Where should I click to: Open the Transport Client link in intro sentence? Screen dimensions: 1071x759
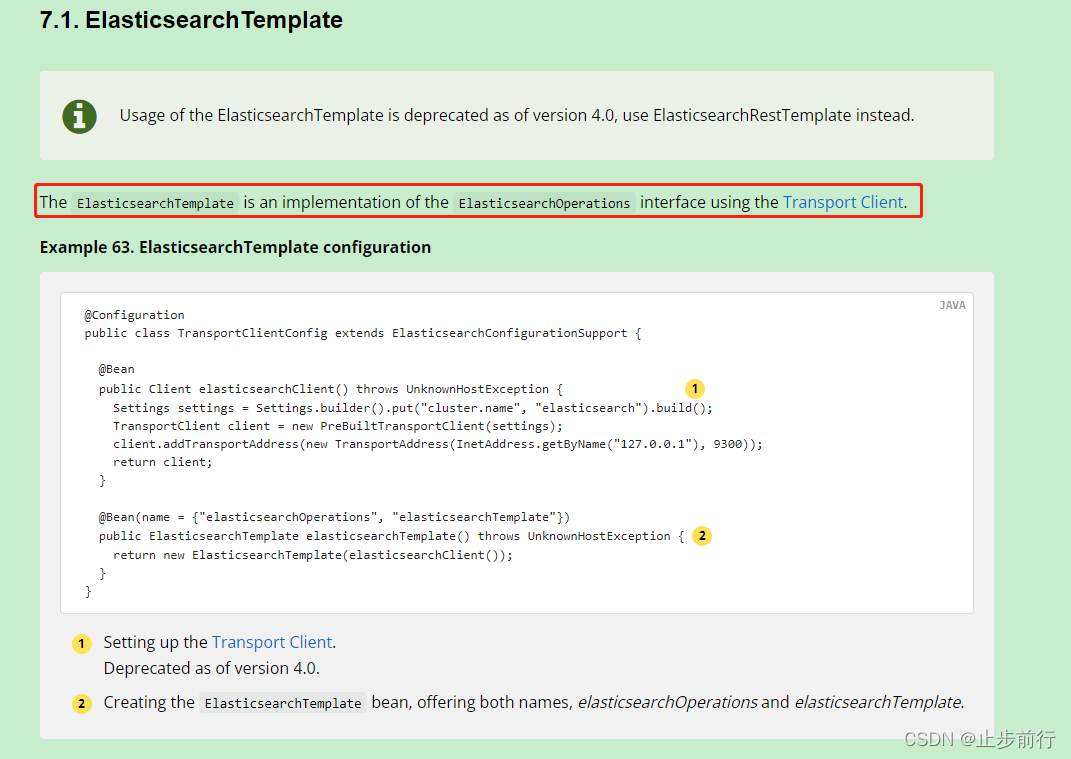[x=844, y=202]
